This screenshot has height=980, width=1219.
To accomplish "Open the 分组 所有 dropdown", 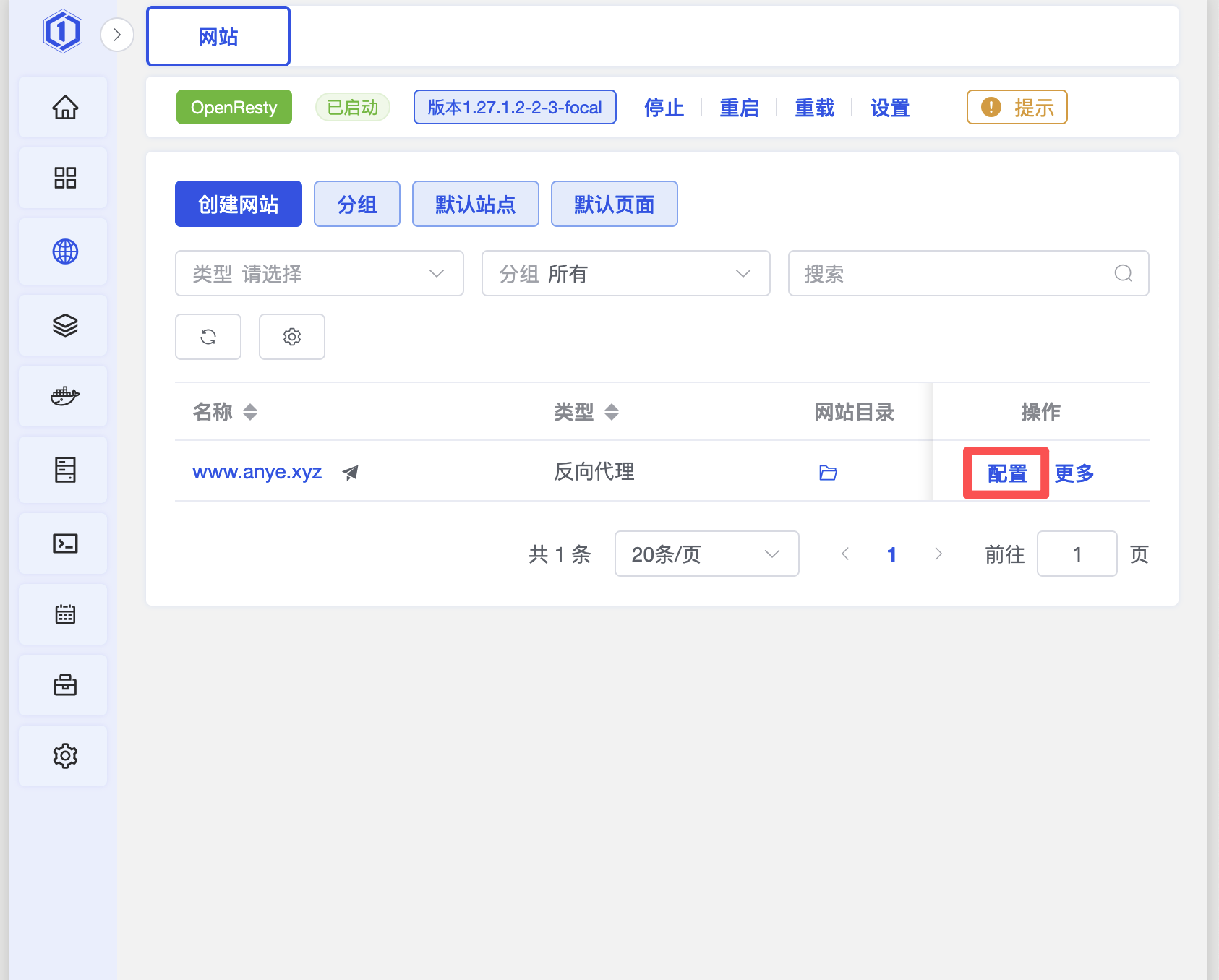I will coord(625,273).
